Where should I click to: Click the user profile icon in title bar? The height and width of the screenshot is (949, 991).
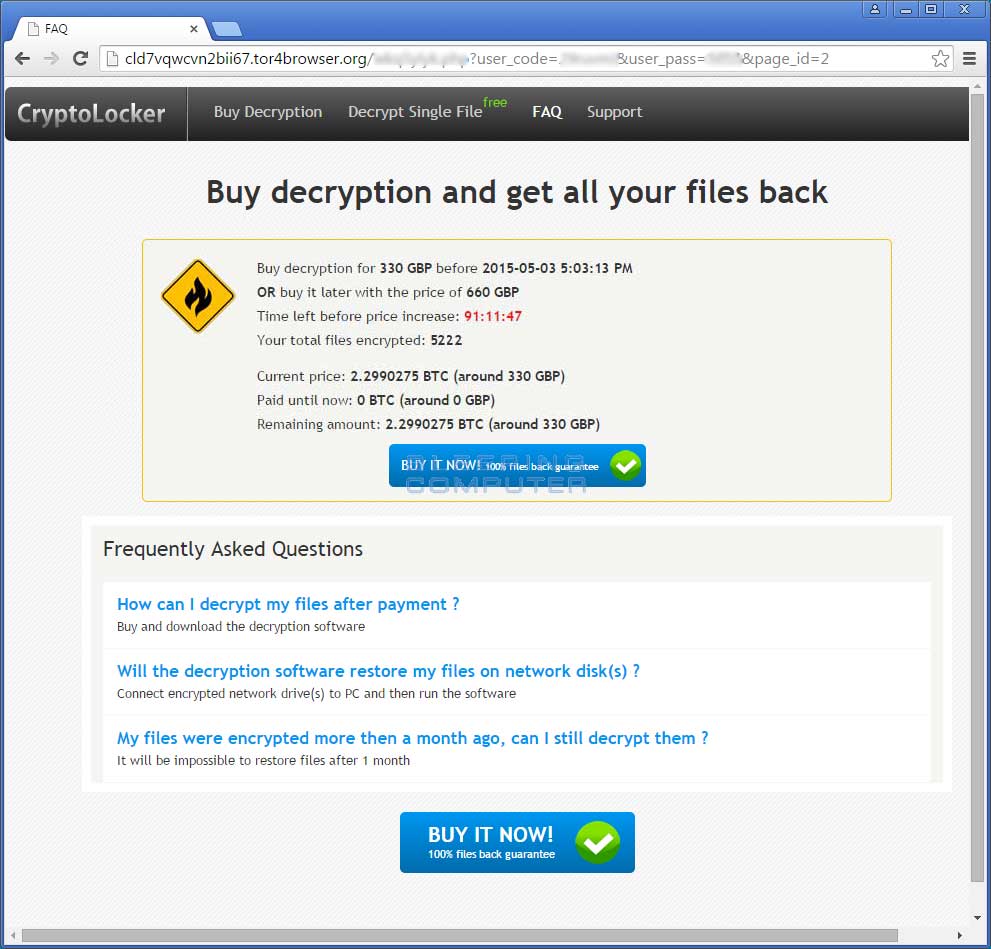coord(875,9)
